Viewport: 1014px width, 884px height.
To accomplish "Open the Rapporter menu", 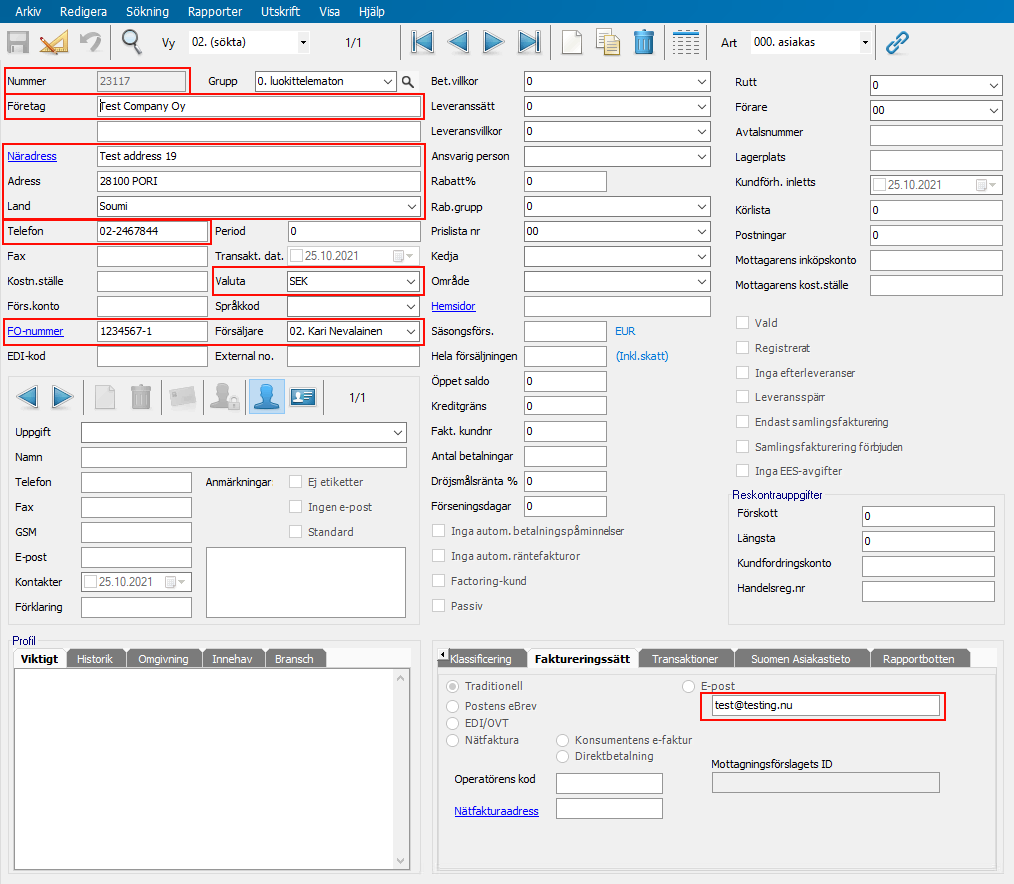I will [215, 12].
